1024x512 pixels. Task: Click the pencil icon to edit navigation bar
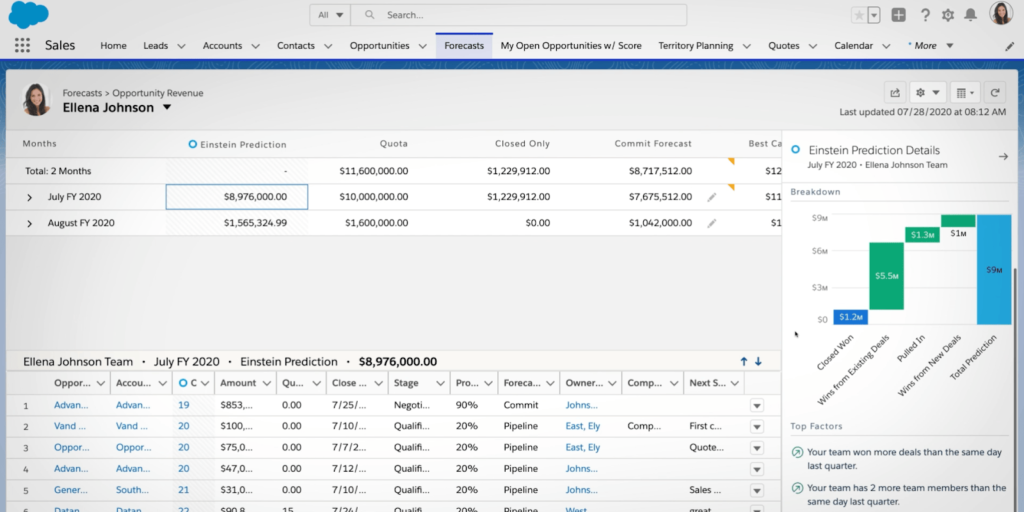coord(1009,46)
